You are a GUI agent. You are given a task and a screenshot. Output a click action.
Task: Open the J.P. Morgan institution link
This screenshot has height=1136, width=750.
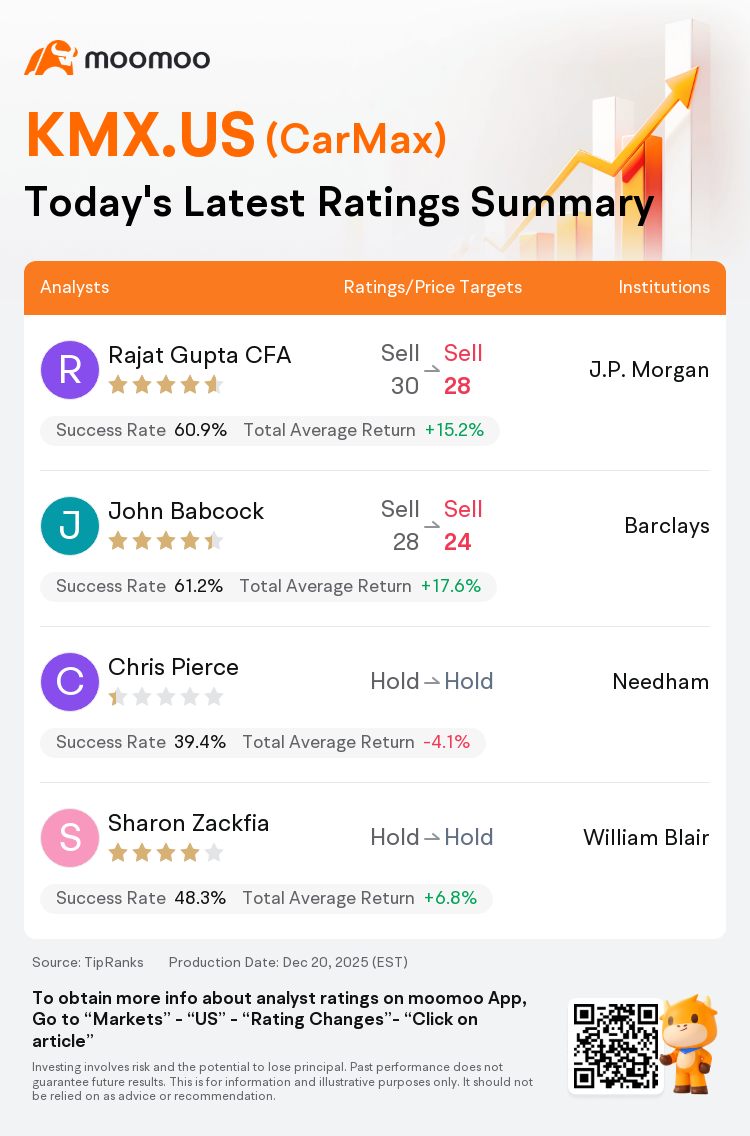(649, 370)
